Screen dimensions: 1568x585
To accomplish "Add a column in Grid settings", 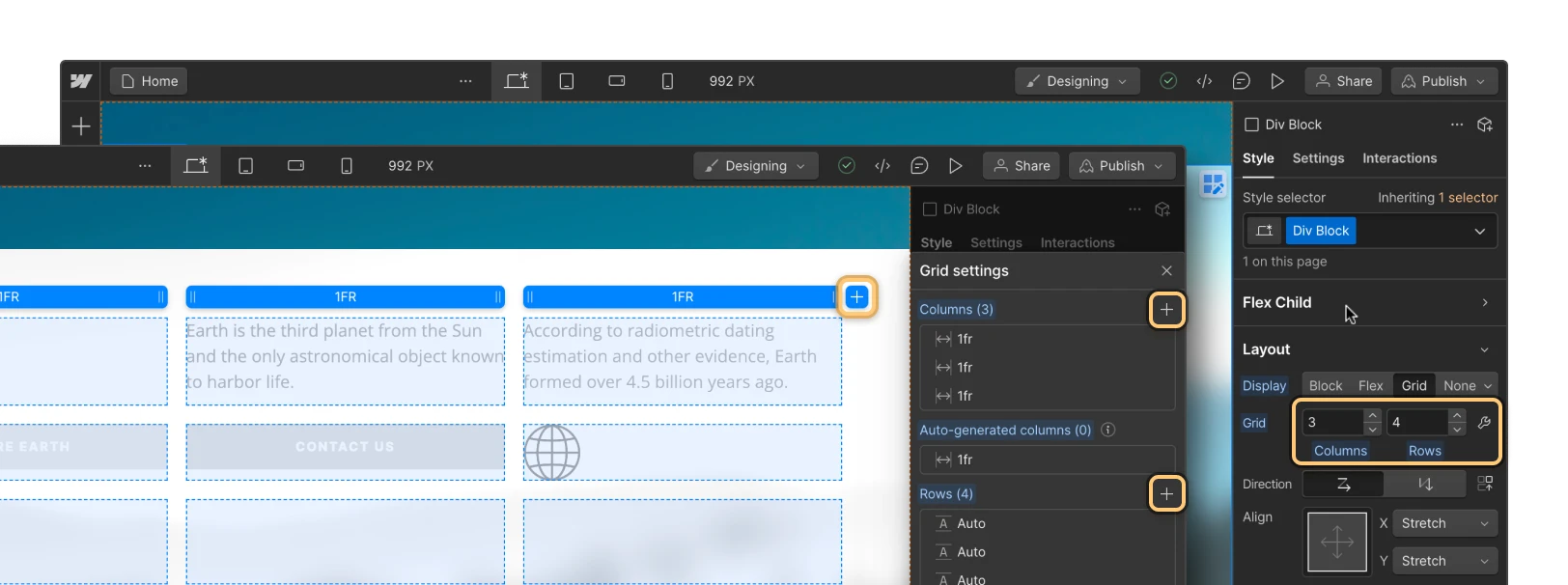I will coord(1166,310).
